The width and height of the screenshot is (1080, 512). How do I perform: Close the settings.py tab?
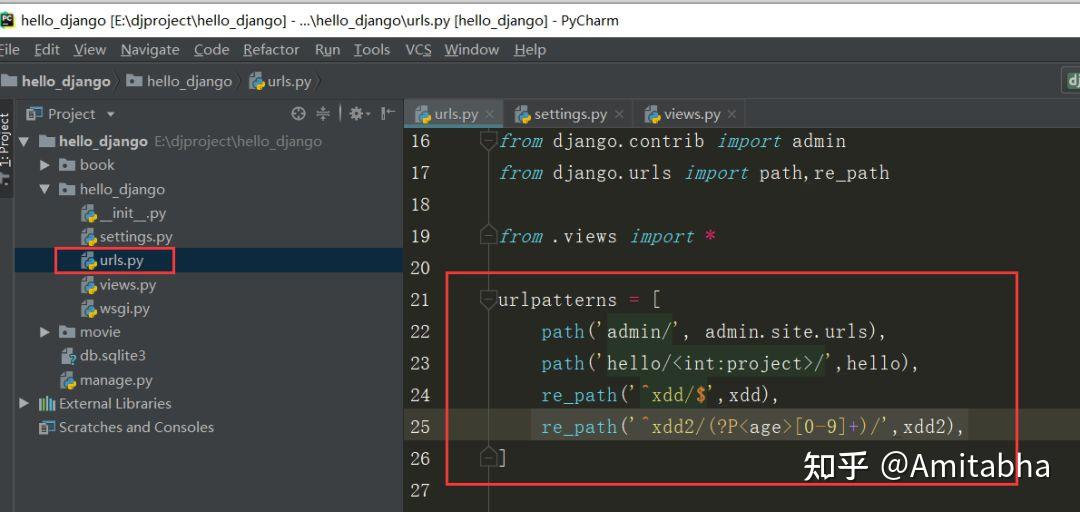(619, 114)
